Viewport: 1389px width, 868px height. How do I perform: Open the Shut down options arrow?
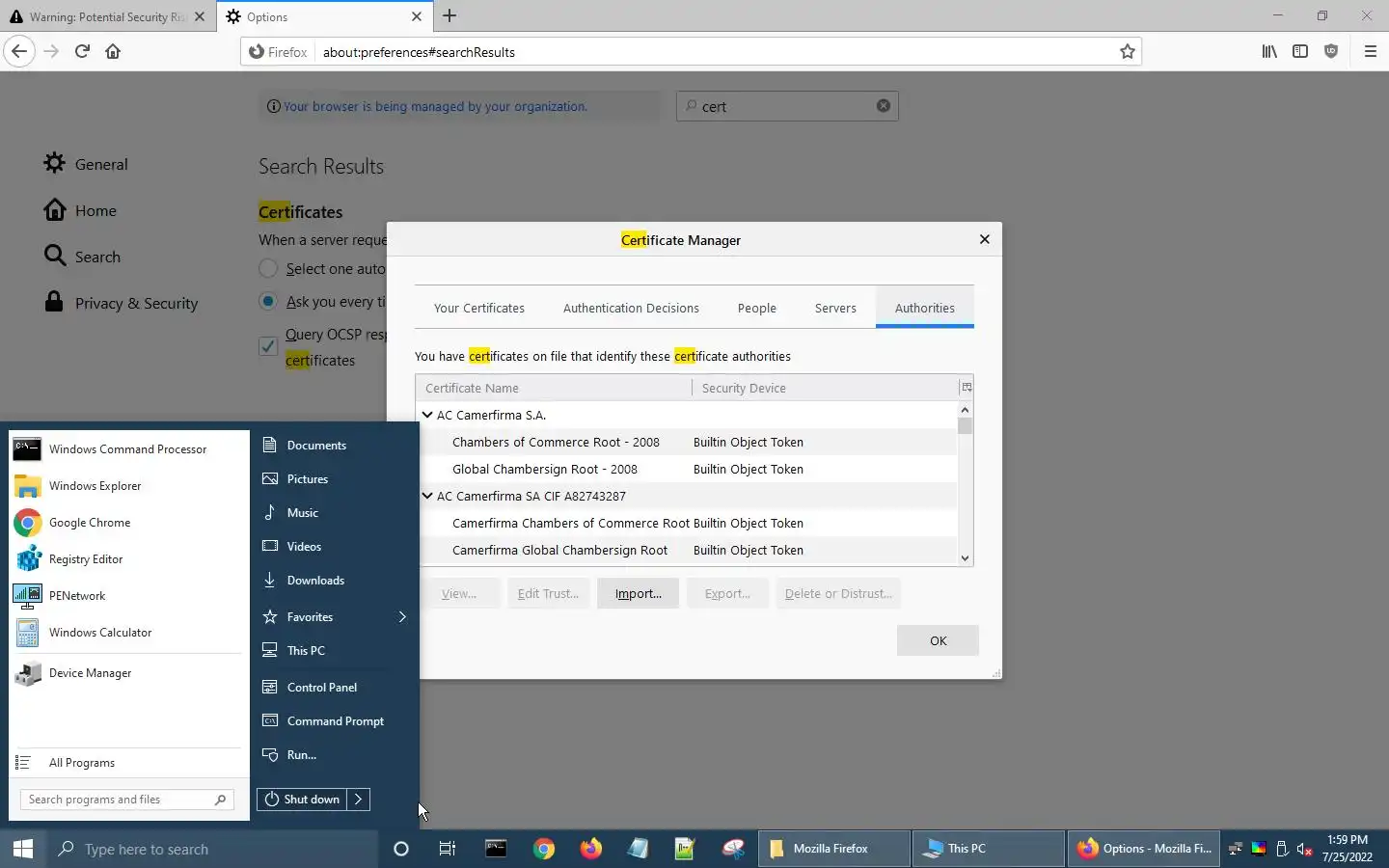[x=358, y=800]
